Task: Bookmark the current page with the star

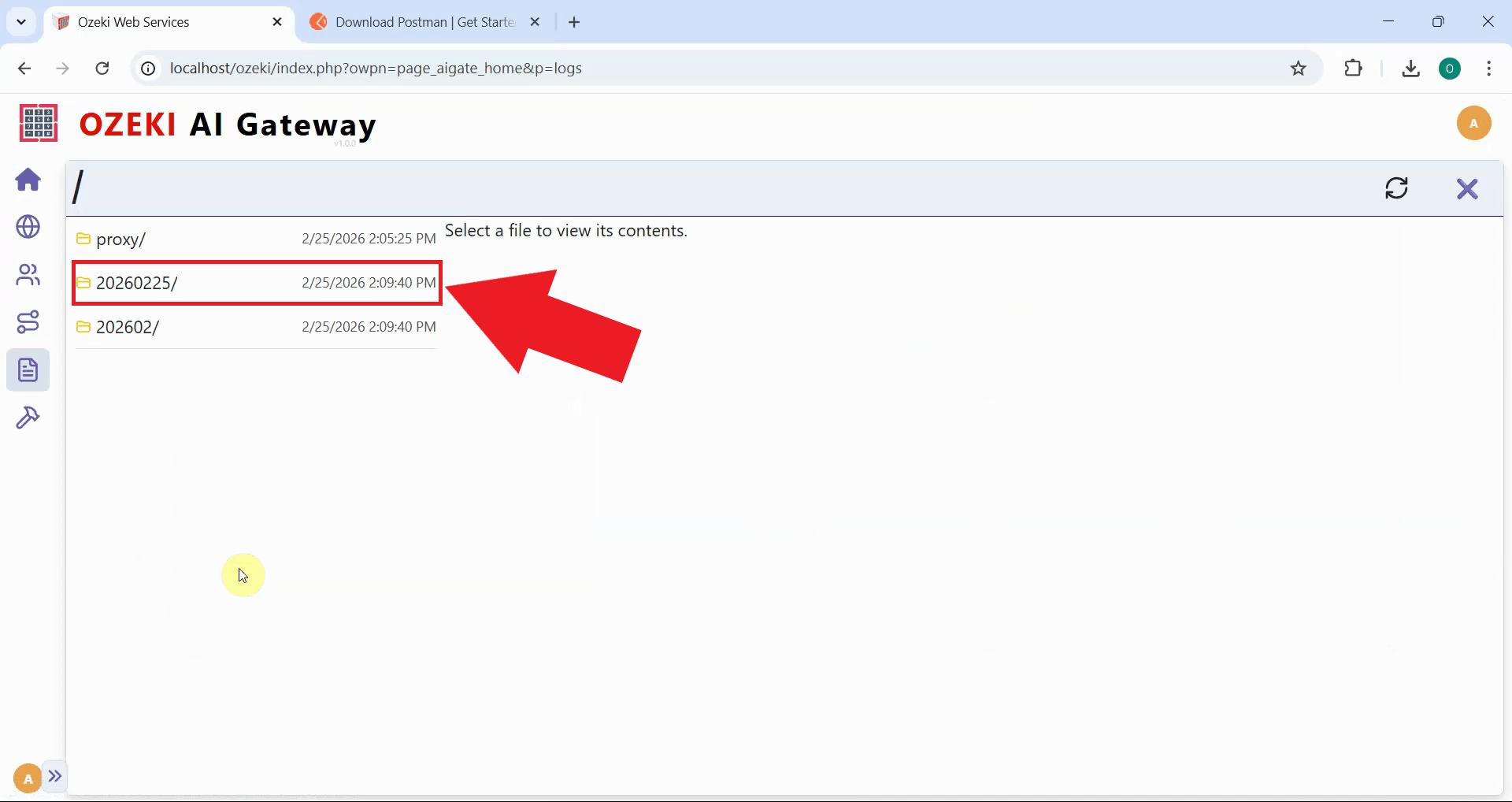Action: pos(1298,68)
